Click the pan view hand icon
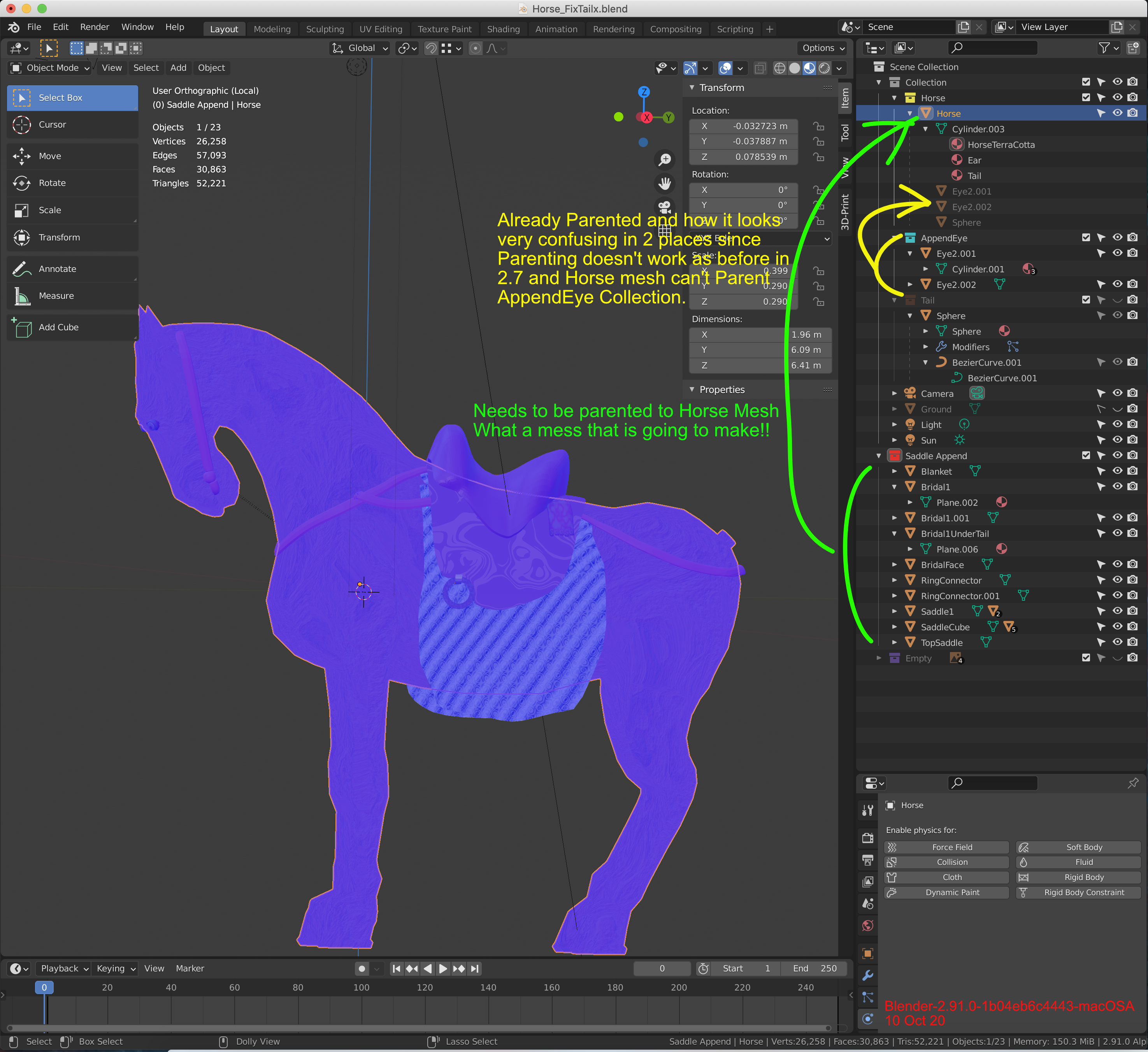 click(x=665, y=183)
